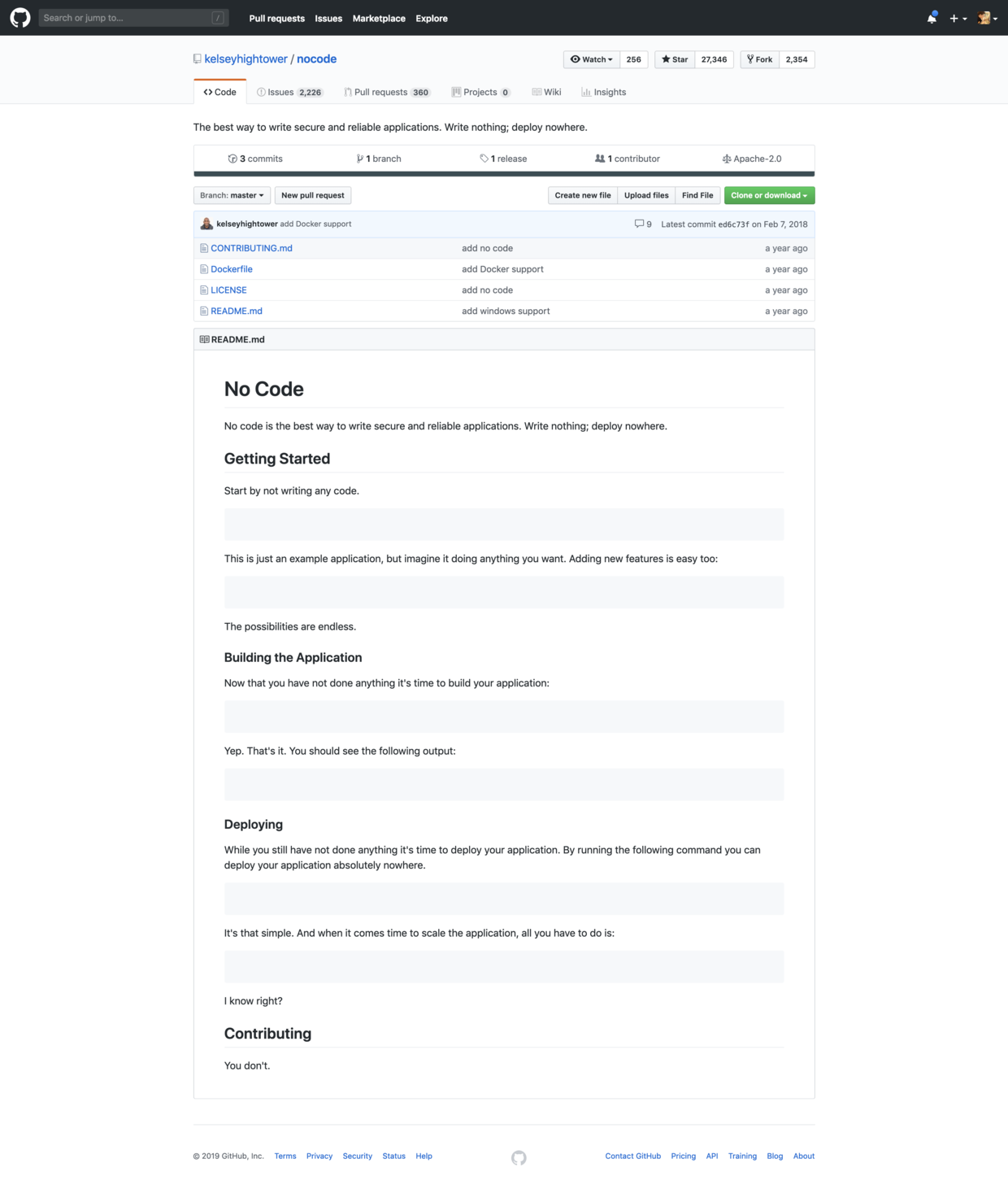This screenshot has height=1198, width=1008.
Task: Open Pricing footer link
Action: (x=684, y=1156)
